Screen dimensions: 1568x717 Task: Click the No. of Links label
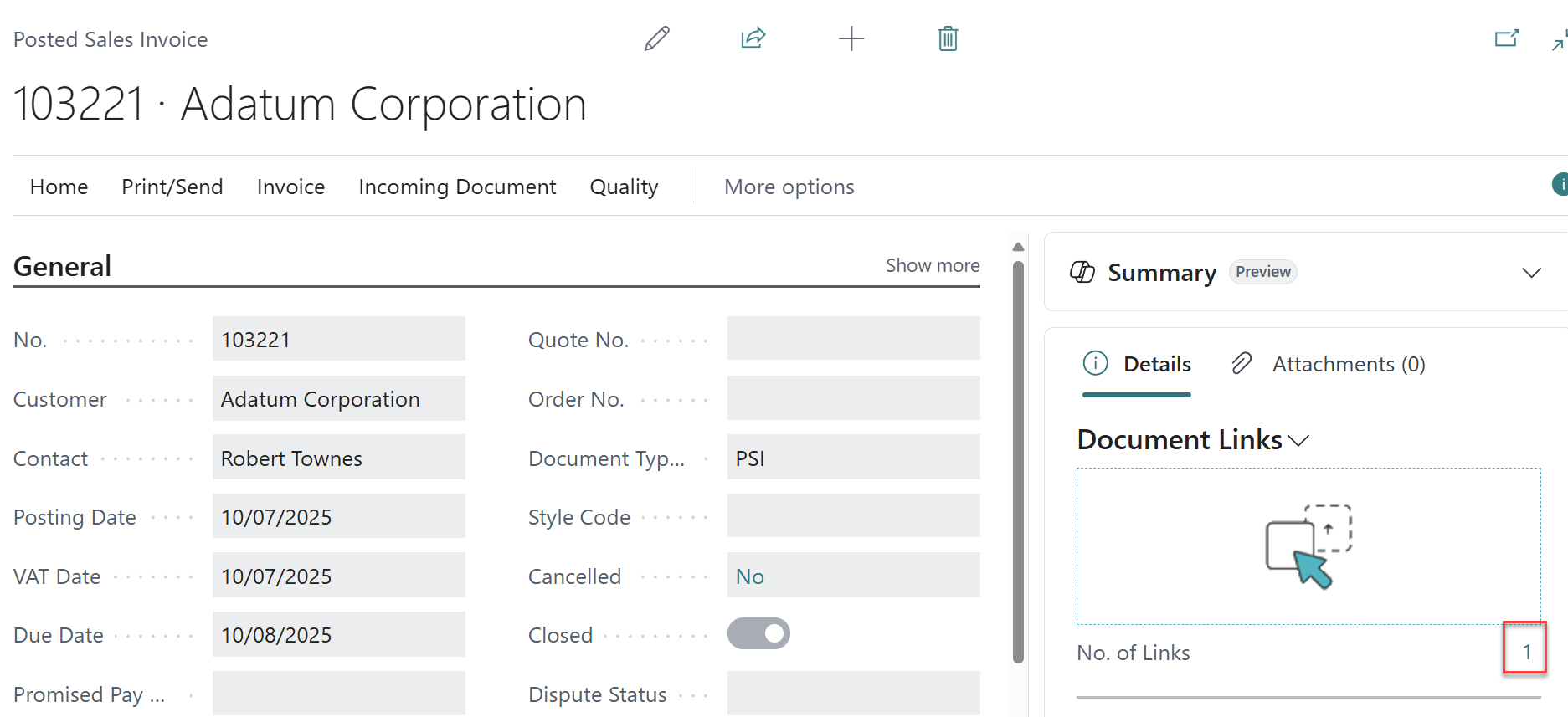coord(1134,653)
